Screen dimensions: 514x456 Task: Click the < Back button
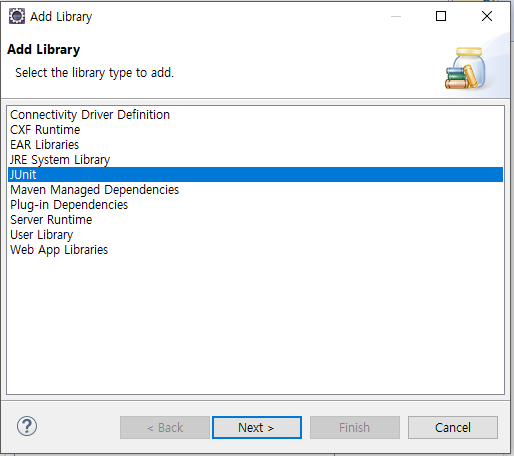[x=165, y=427]
